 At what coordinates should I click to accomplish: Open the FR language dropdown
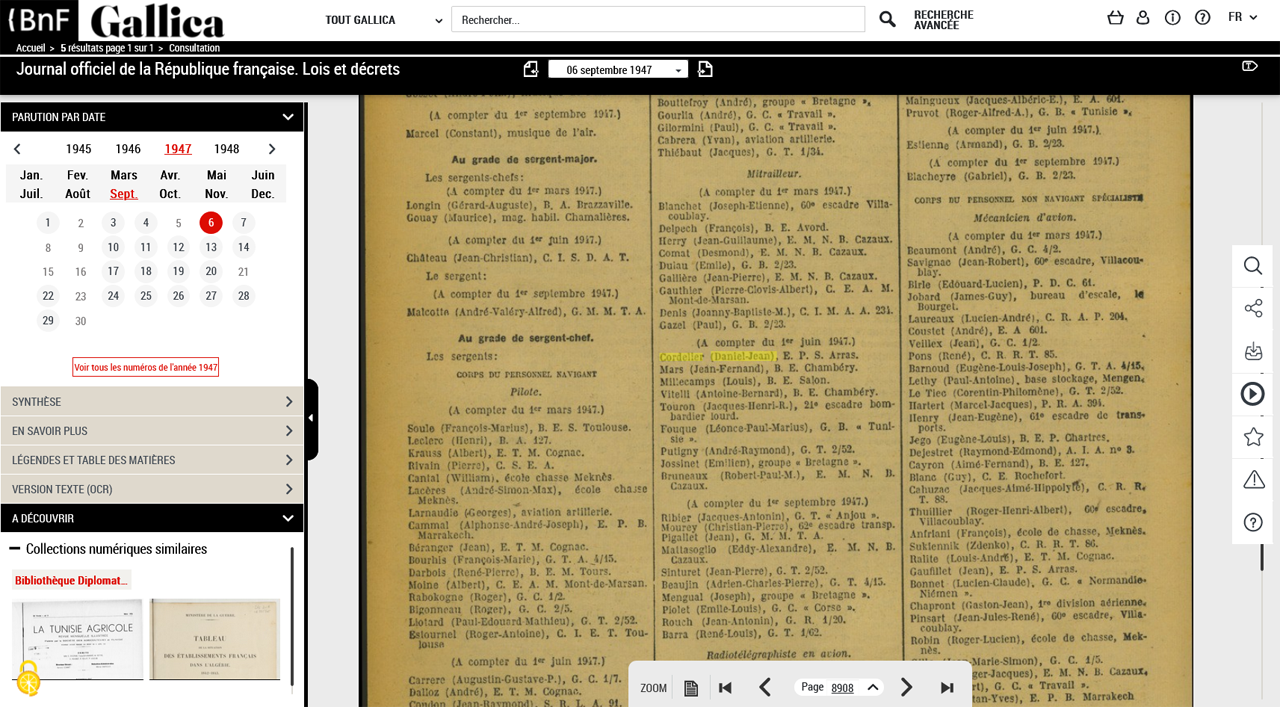[1242, 17]
